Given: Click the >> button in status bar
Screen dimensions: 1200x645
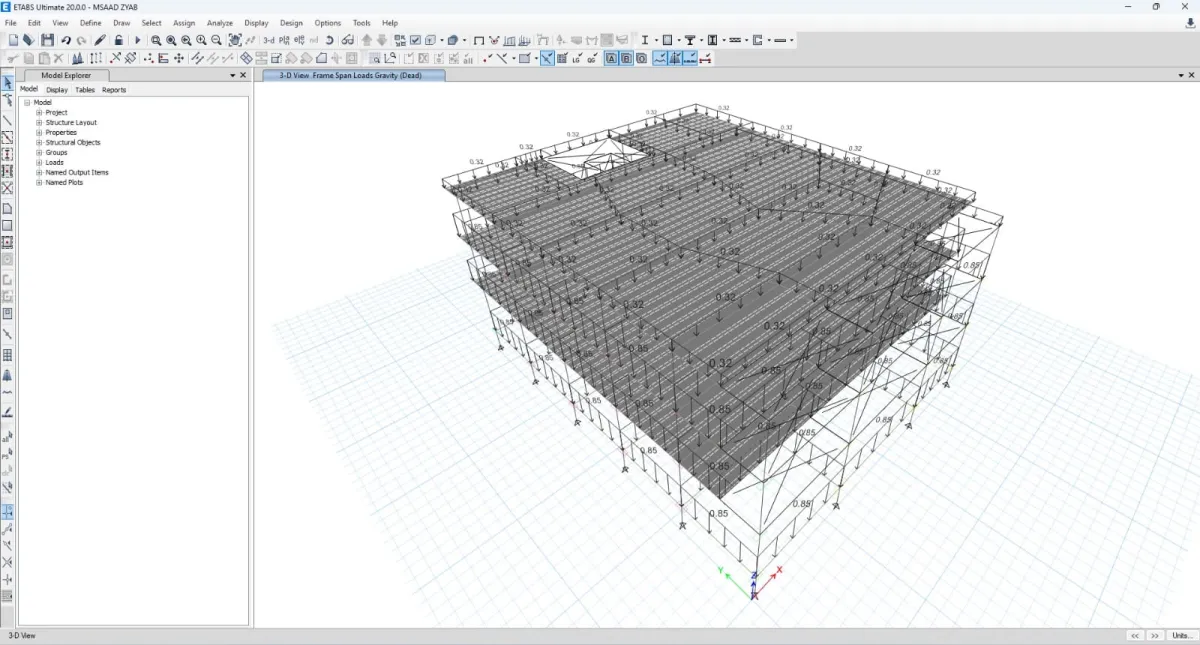Looking at the screenshot, I should pos(1156,636).
